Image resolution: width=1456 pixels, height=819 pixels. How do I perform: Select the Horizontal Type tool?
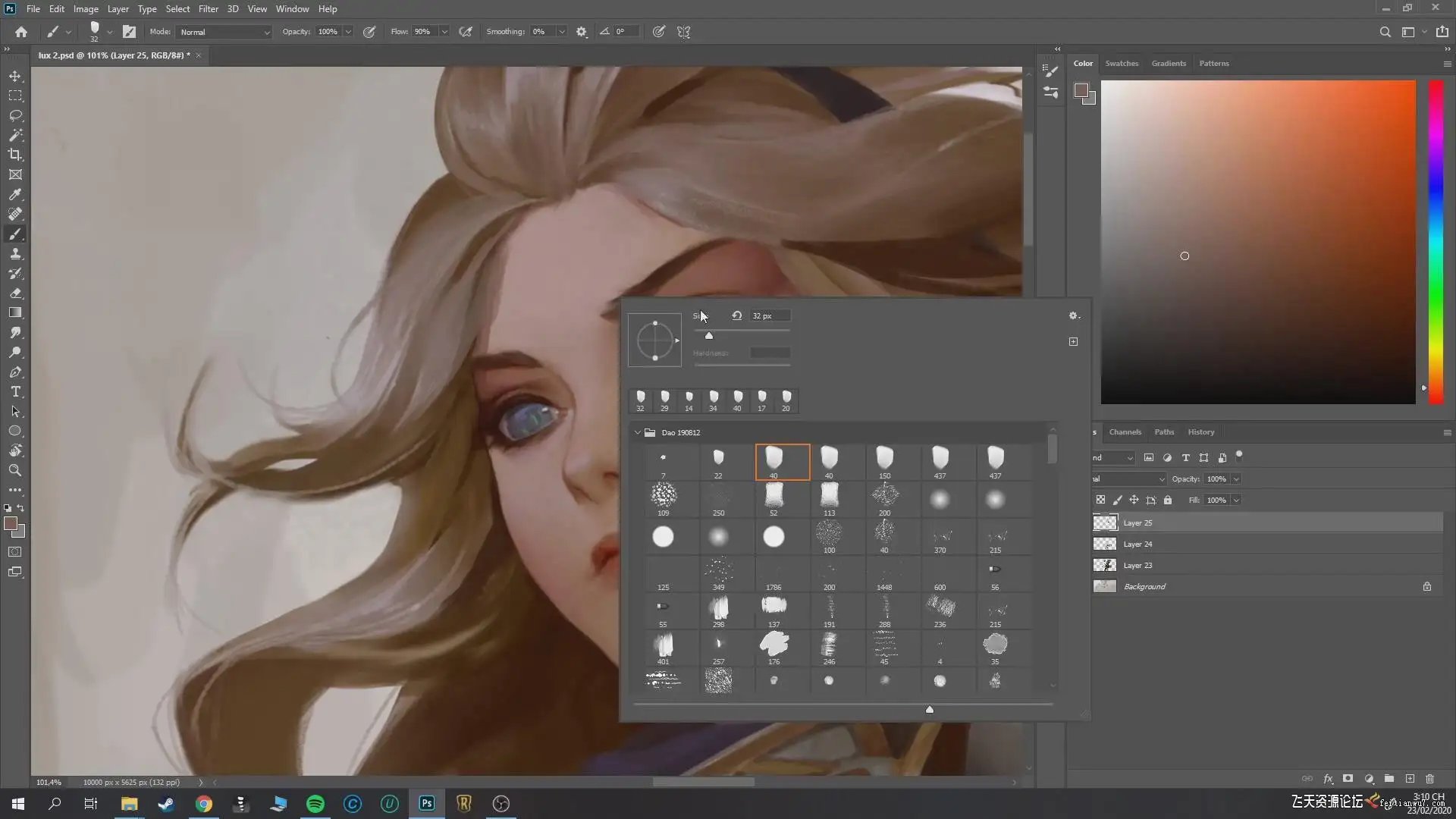coord(15,392)
